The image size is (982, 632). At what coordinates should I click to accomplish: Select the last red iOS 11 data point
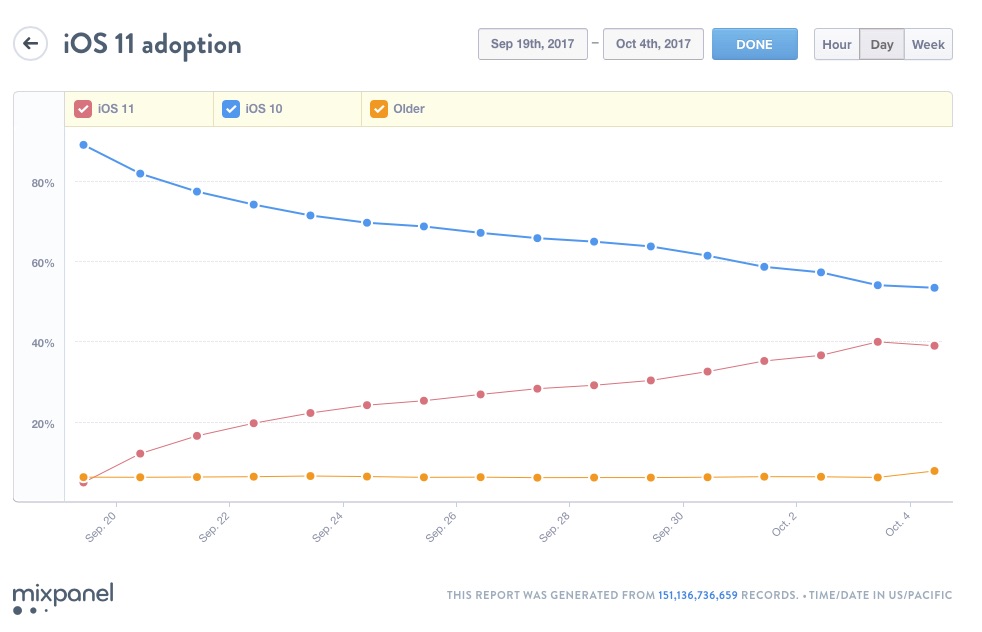[x=934, y=346]
